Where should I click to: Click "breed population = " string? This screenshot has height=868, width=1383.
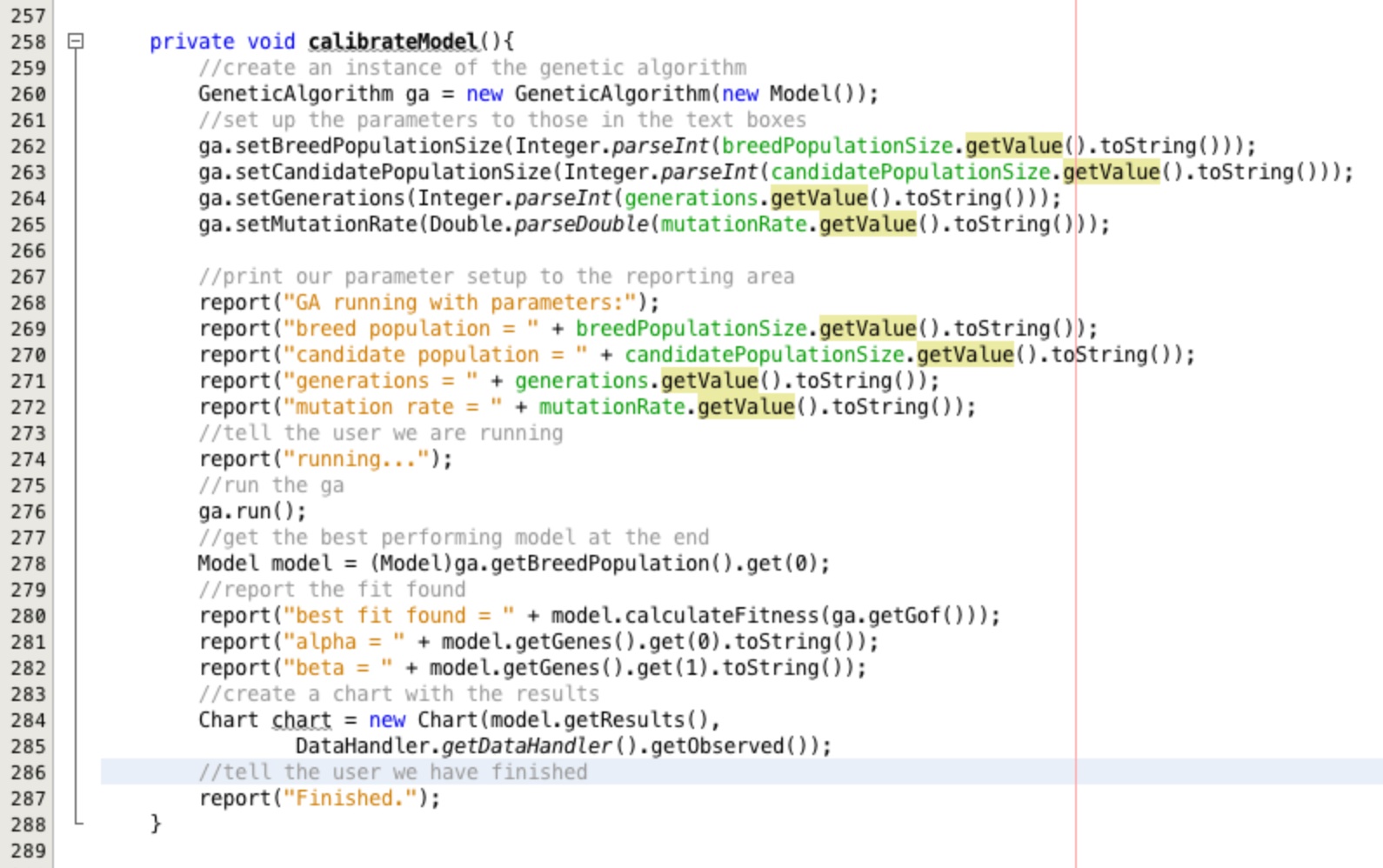[x=411, y=329]
